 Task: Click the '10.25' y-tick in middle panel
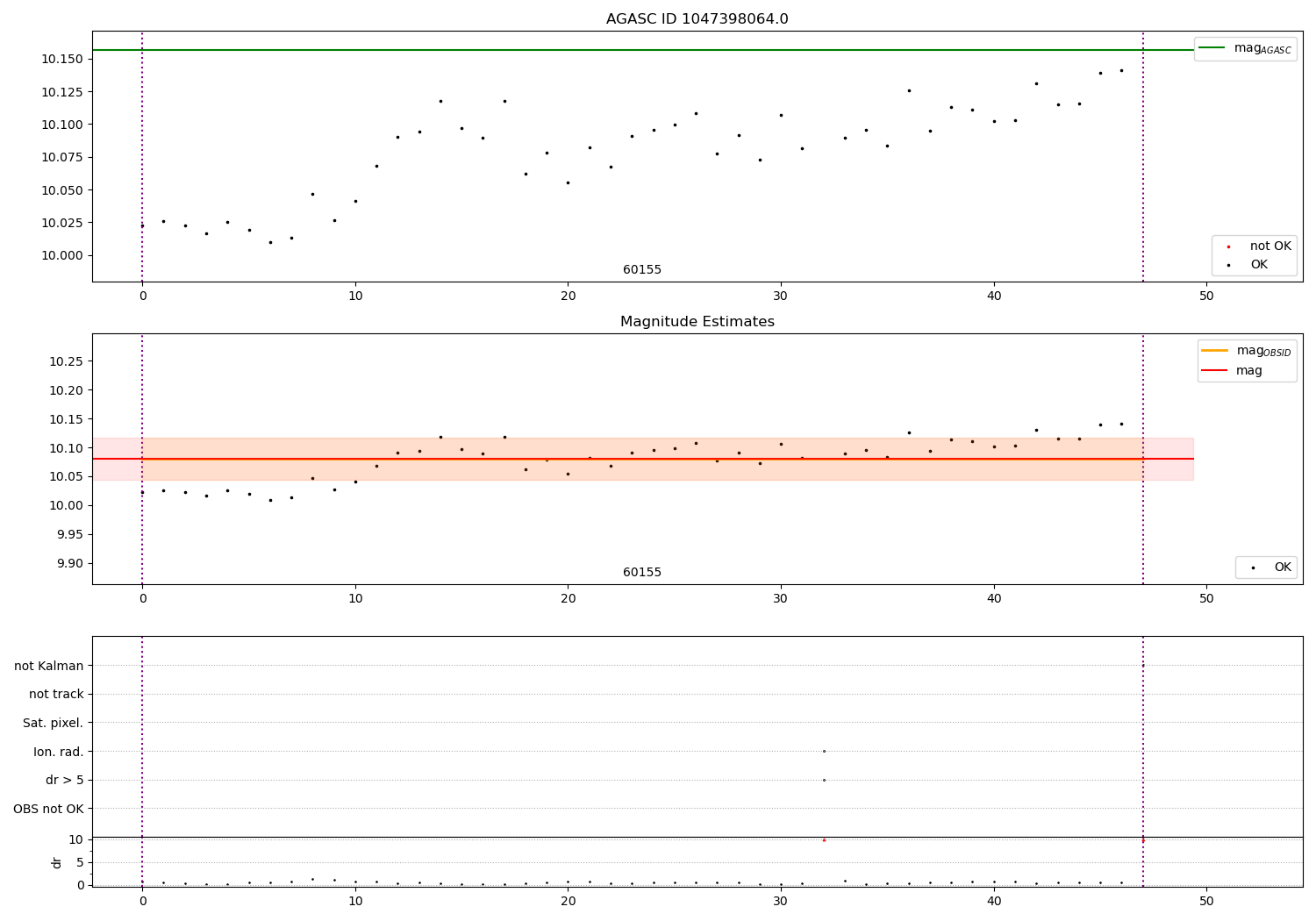pos(67,361)
